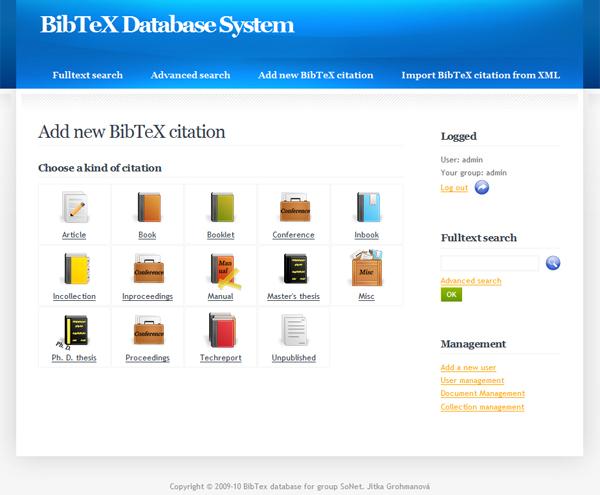Open Import BibTeX citation from XML
Screen dimensions: 600x495
pyautogui.click(x=481, y=75)
